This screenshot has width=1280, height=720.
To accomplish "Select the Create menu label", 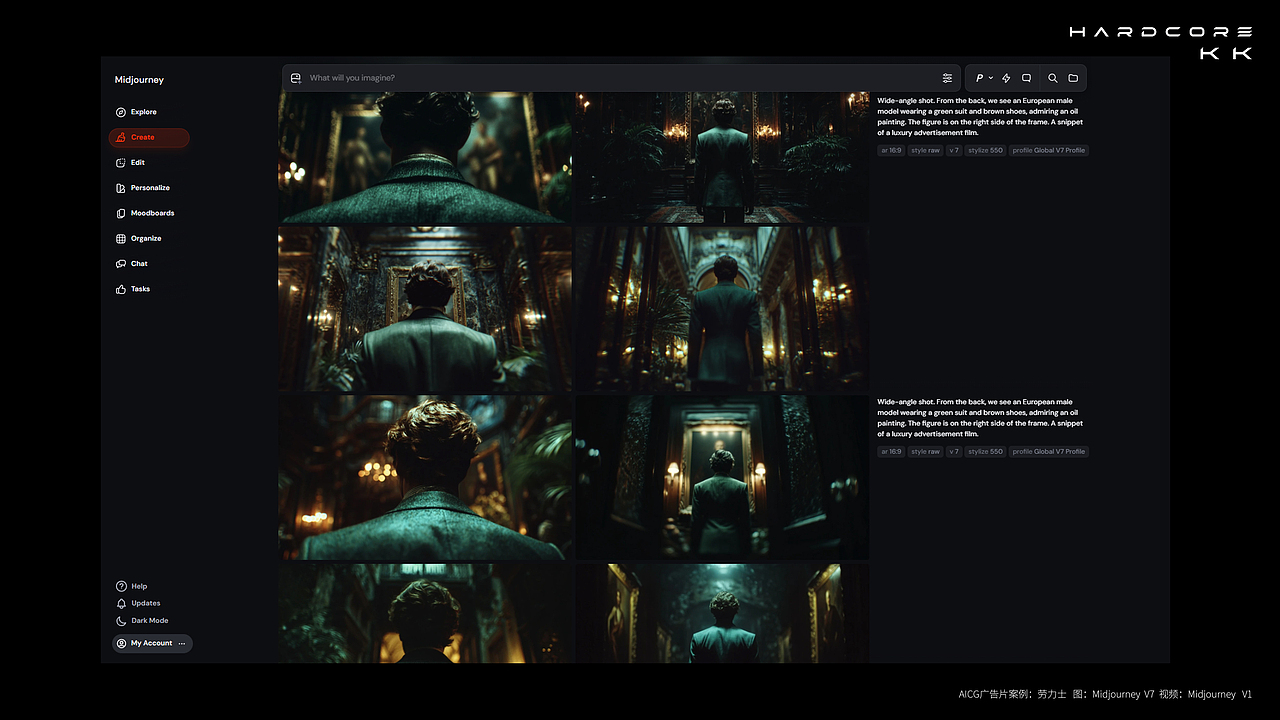I will [x=143, y=137].
